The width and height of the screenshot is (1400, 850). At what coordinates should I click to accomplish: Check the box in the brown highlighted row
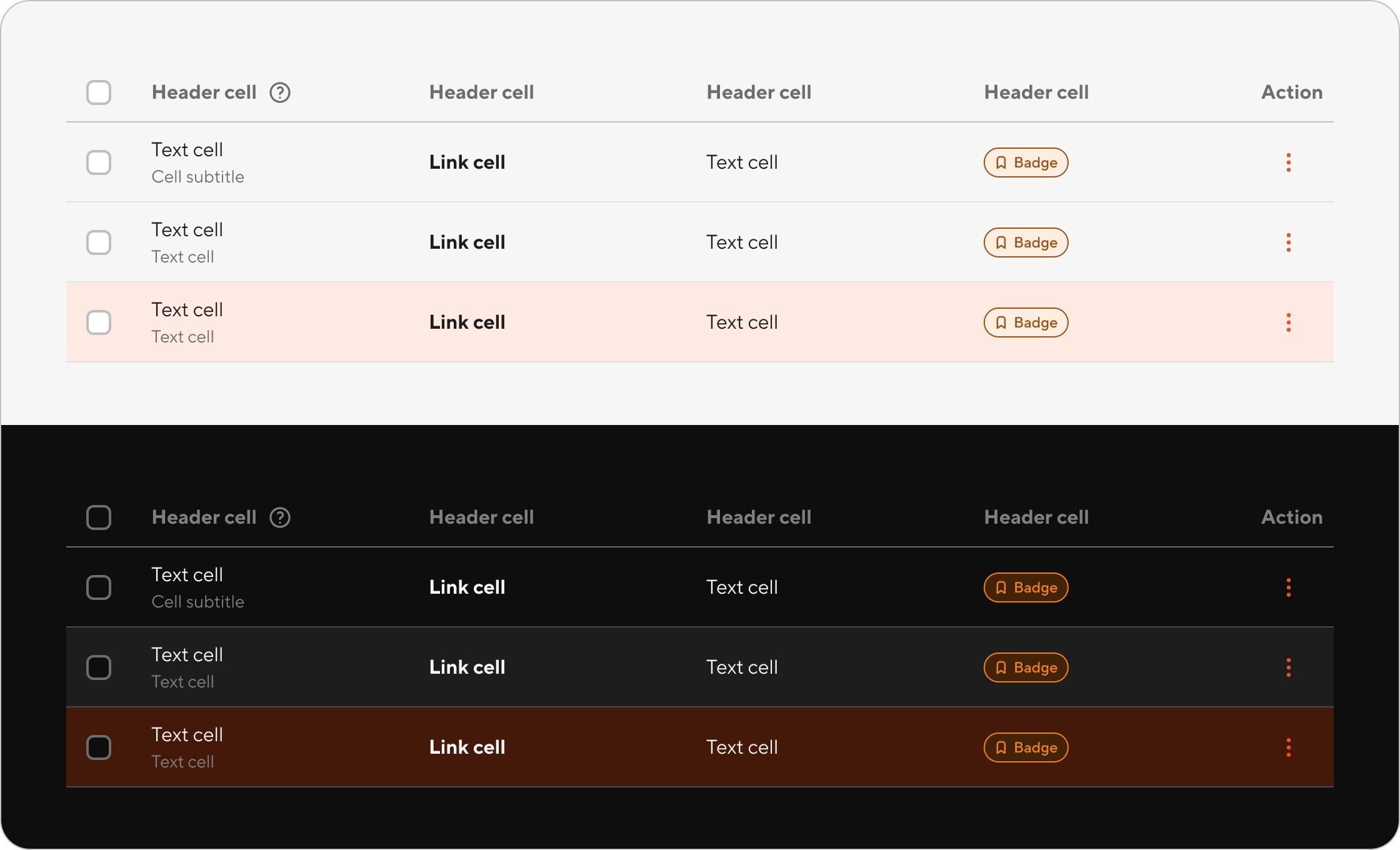[99, 747]
